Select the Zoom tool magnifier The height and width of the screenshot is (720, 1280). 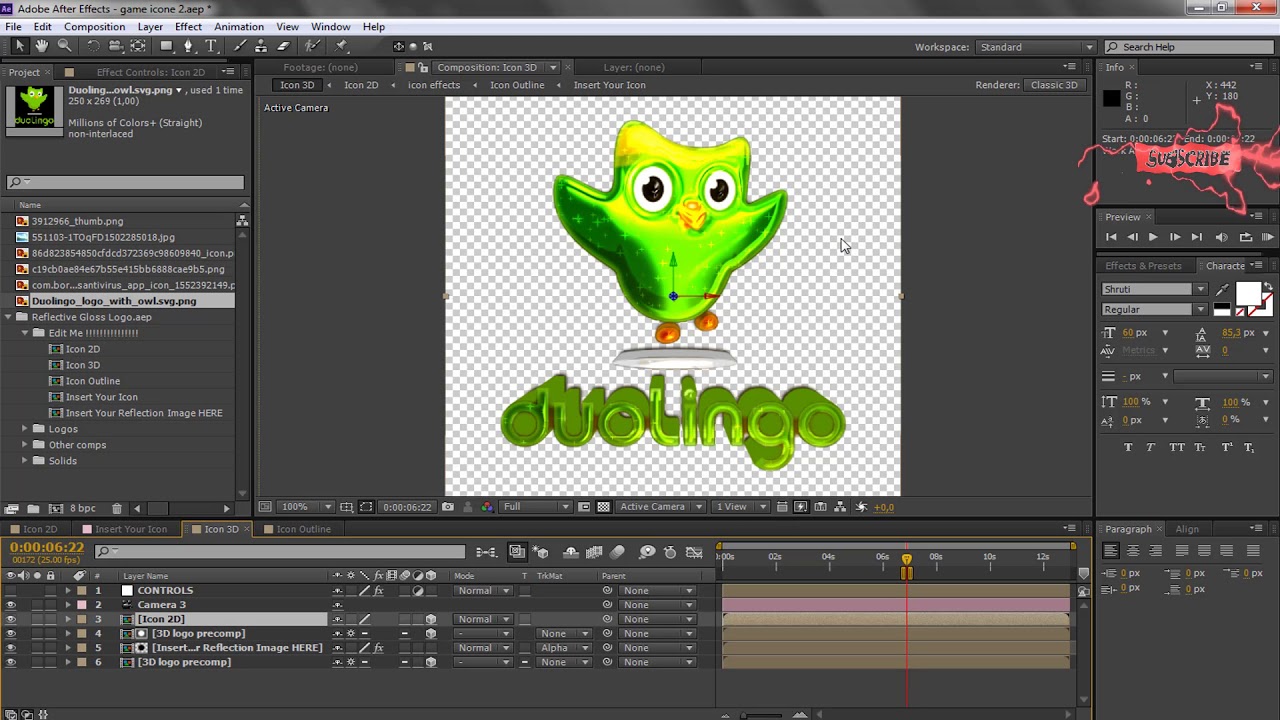[64, 46]
